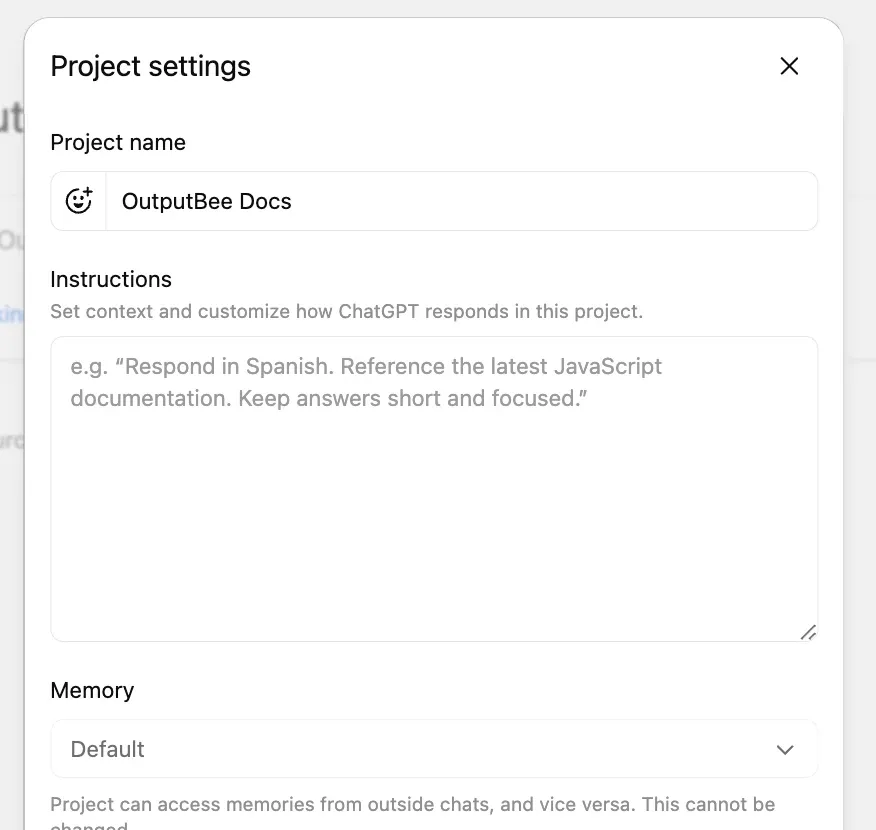Viewport: 876px width, 830px height.
Task: Click the Project settings heading
Action: 151,66
